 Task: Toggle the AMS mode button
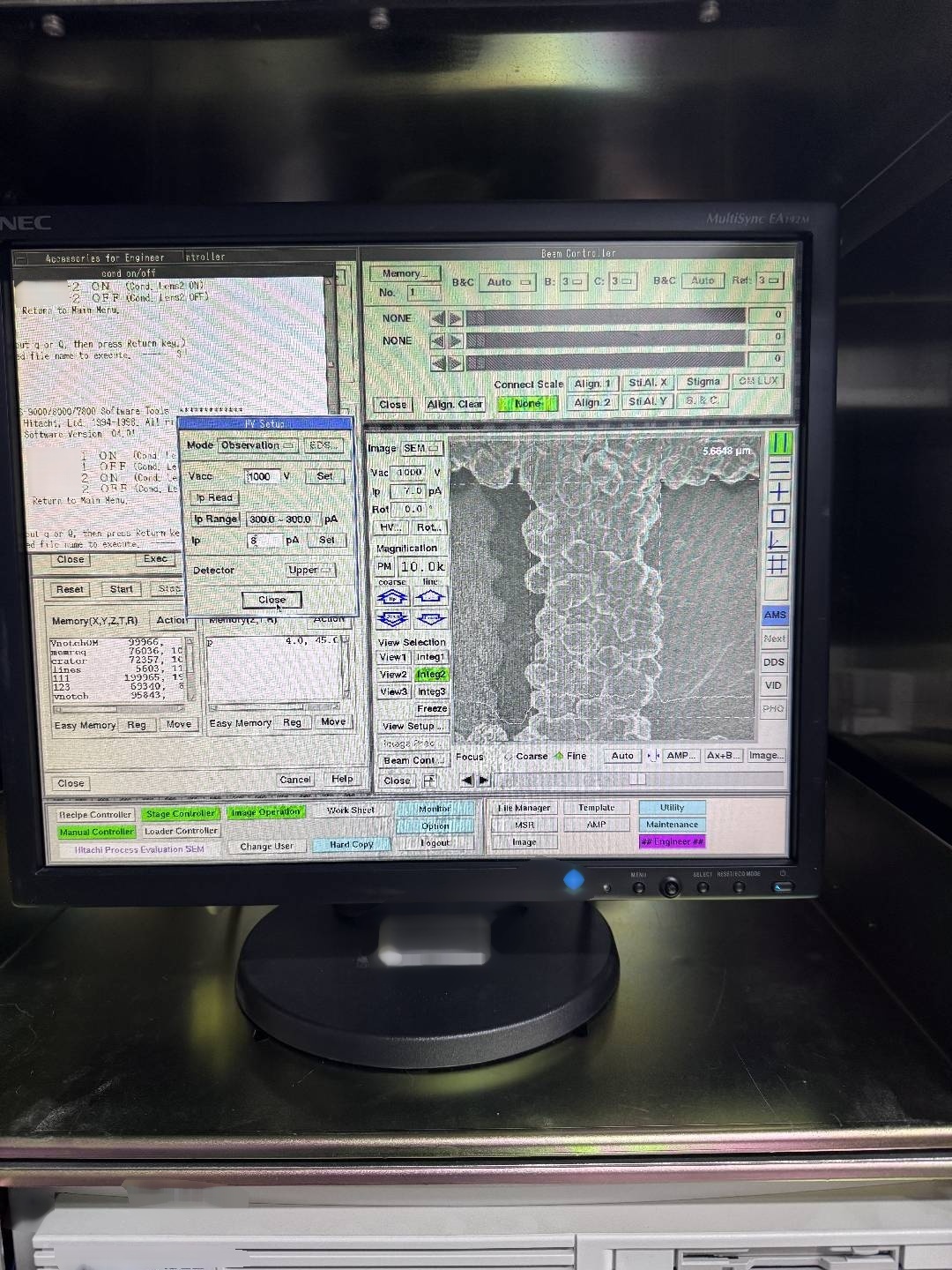click(x=773, y=613)
